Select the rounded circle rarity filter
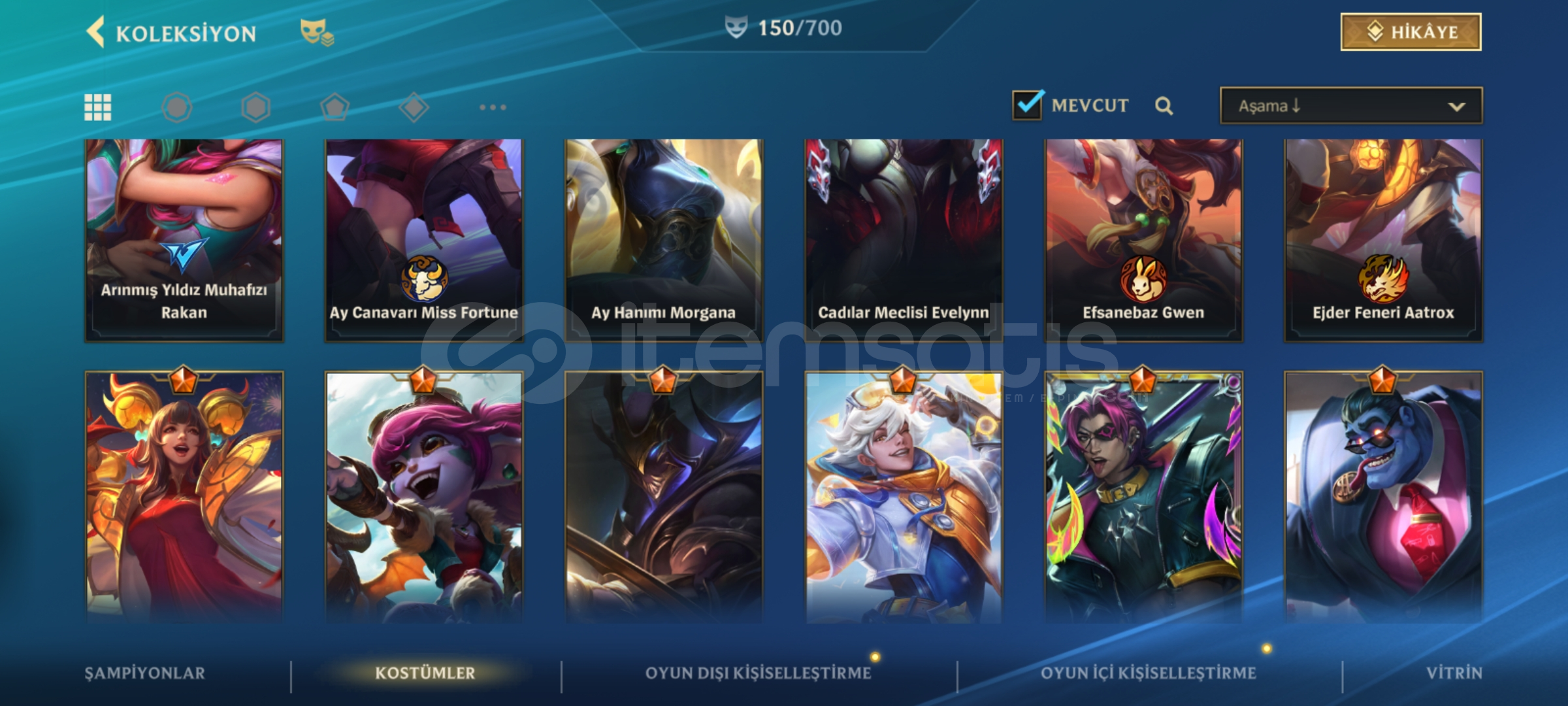This screenshot has height=706, width=1568. [177, 107]
